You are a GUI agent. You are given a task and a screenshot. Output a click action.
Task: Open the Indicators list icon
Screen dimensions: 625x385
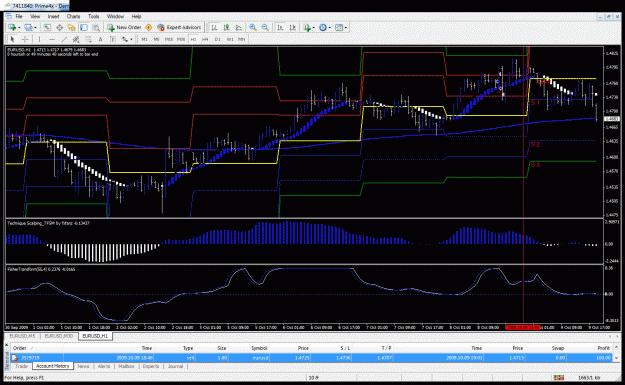point(307,28)
